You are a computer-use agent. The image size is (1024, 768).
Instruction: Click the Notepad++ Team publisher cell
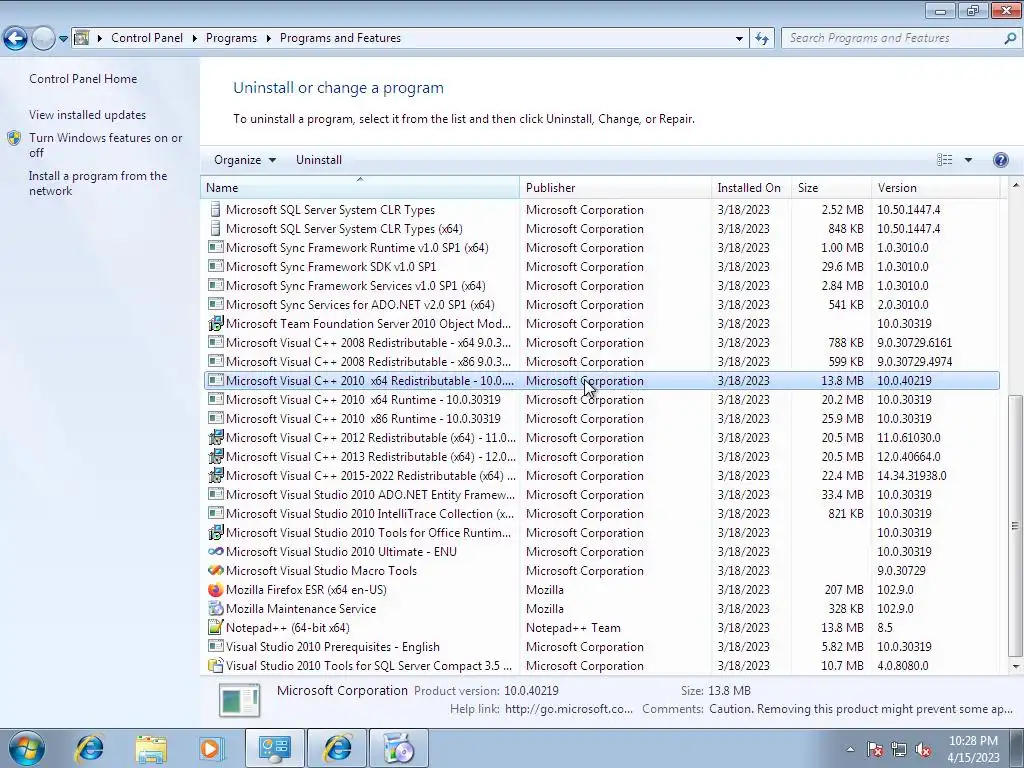pyautogui.click(x=573, y=628)
